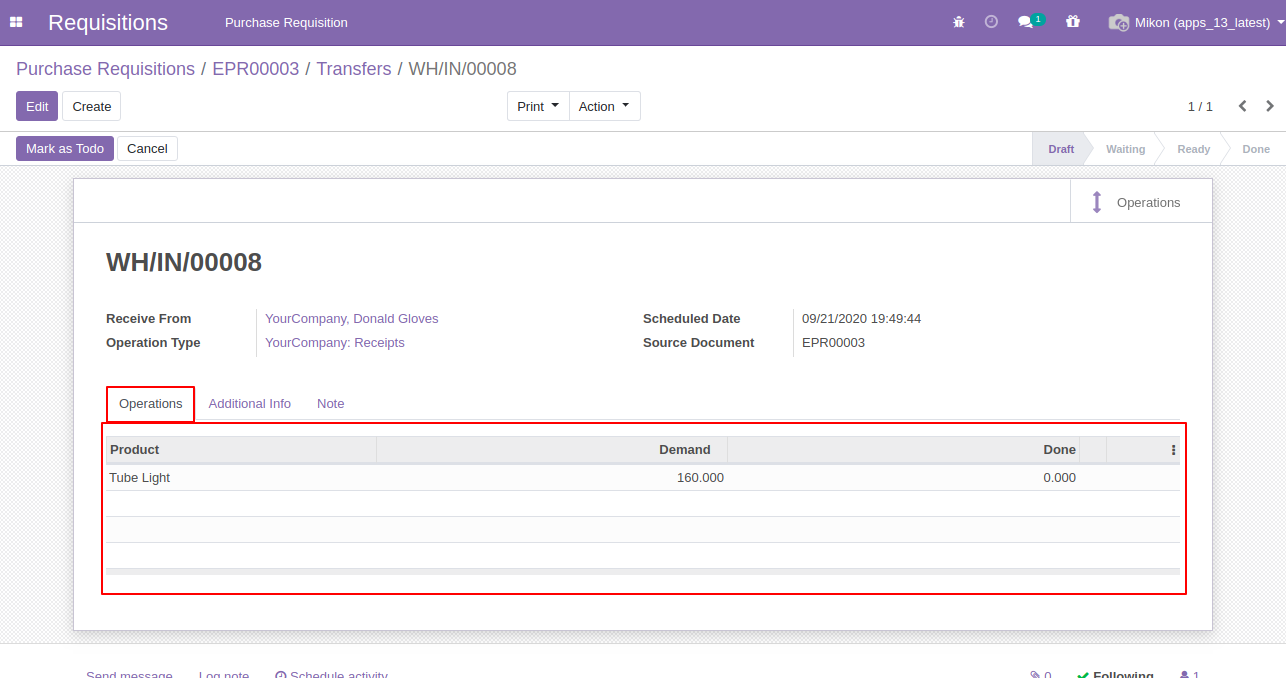Go to Purchase Requisitions breadcrumb
This screenshot has width=1286, height=678.
tap(105, 69)
